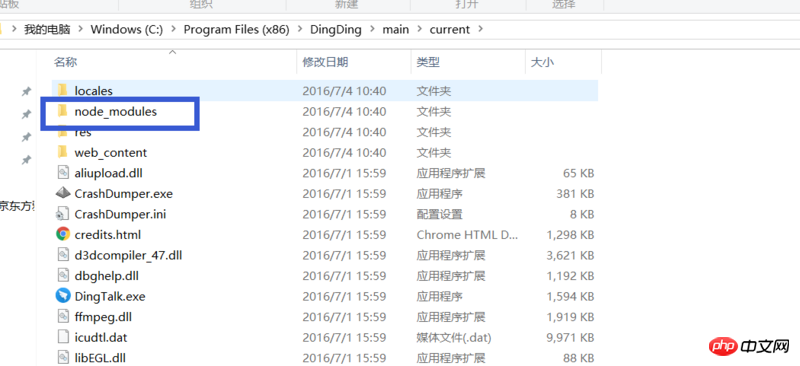Select the aliupload.dll file name
The image size is (800, 366).
[x=108, y=173]
